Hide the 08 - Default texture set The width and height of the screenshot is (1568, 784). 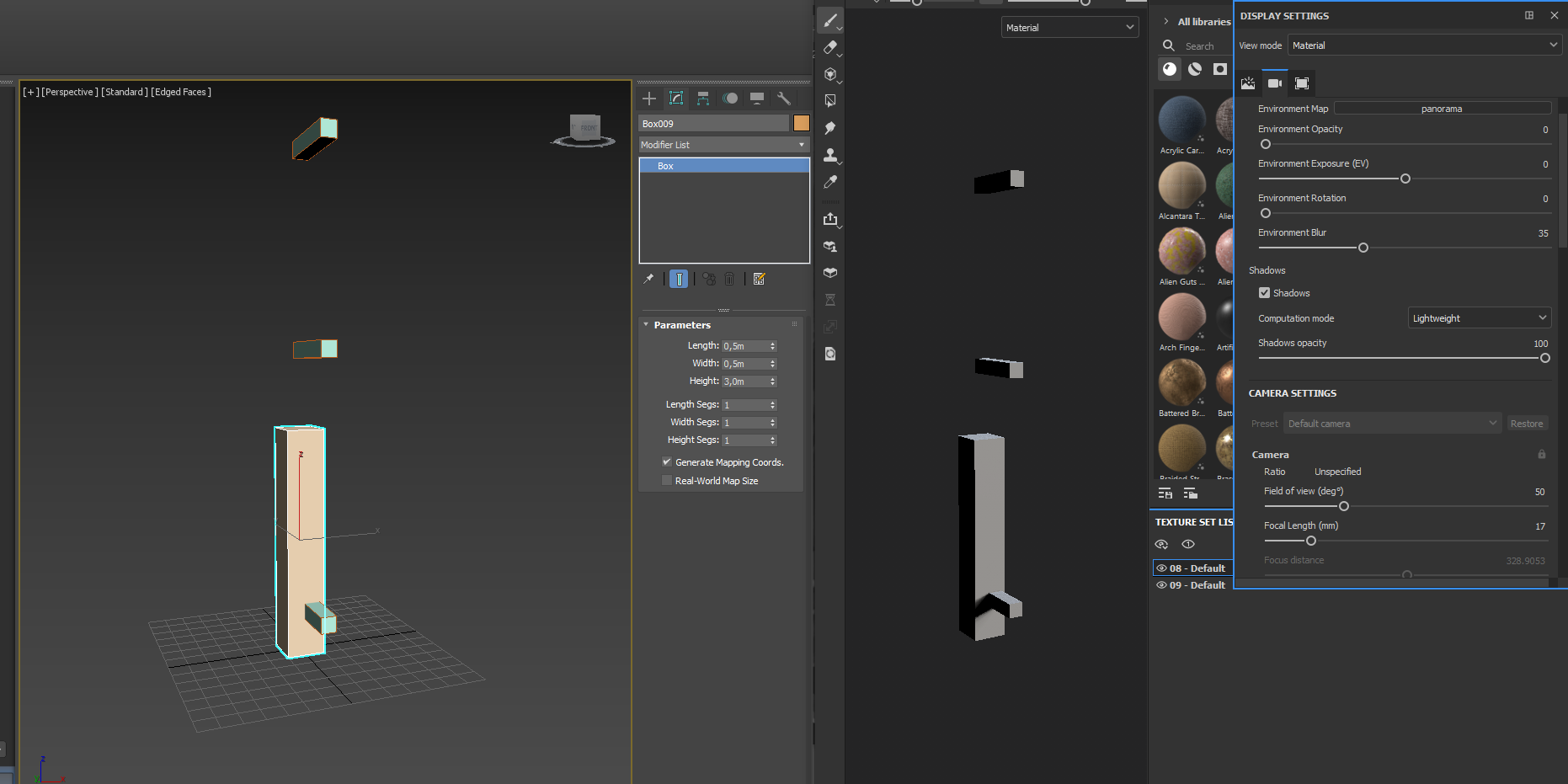point(1161,568)
